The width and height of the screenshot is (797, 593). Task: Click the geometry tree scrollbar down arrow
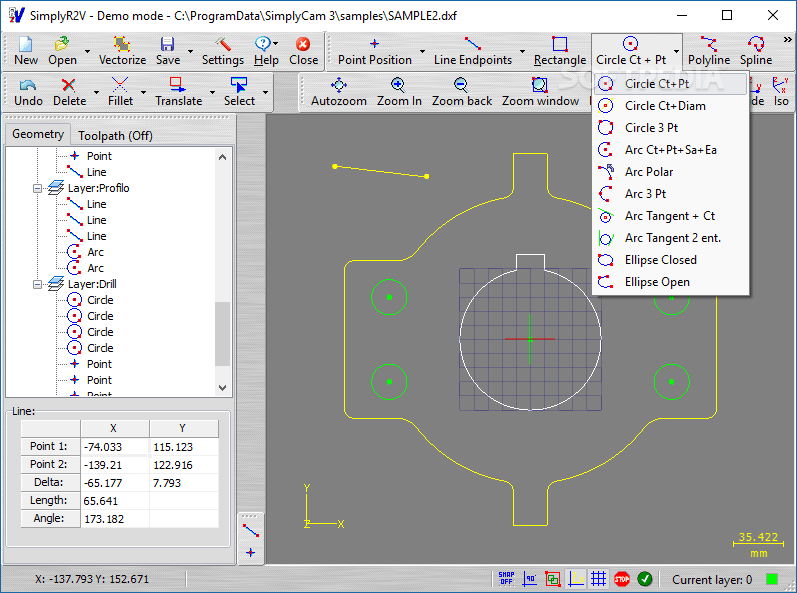(222, 388)
